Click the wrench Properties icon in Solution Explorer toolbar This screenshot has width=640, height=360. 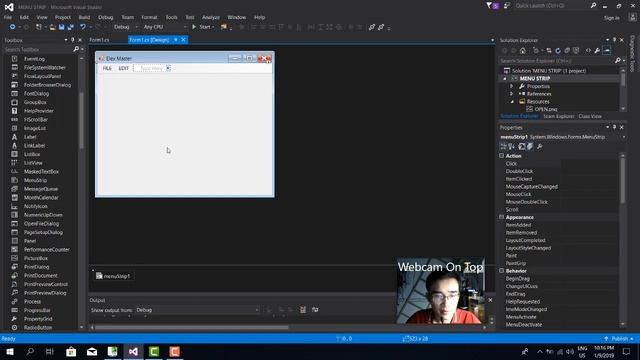pos(597,51)
